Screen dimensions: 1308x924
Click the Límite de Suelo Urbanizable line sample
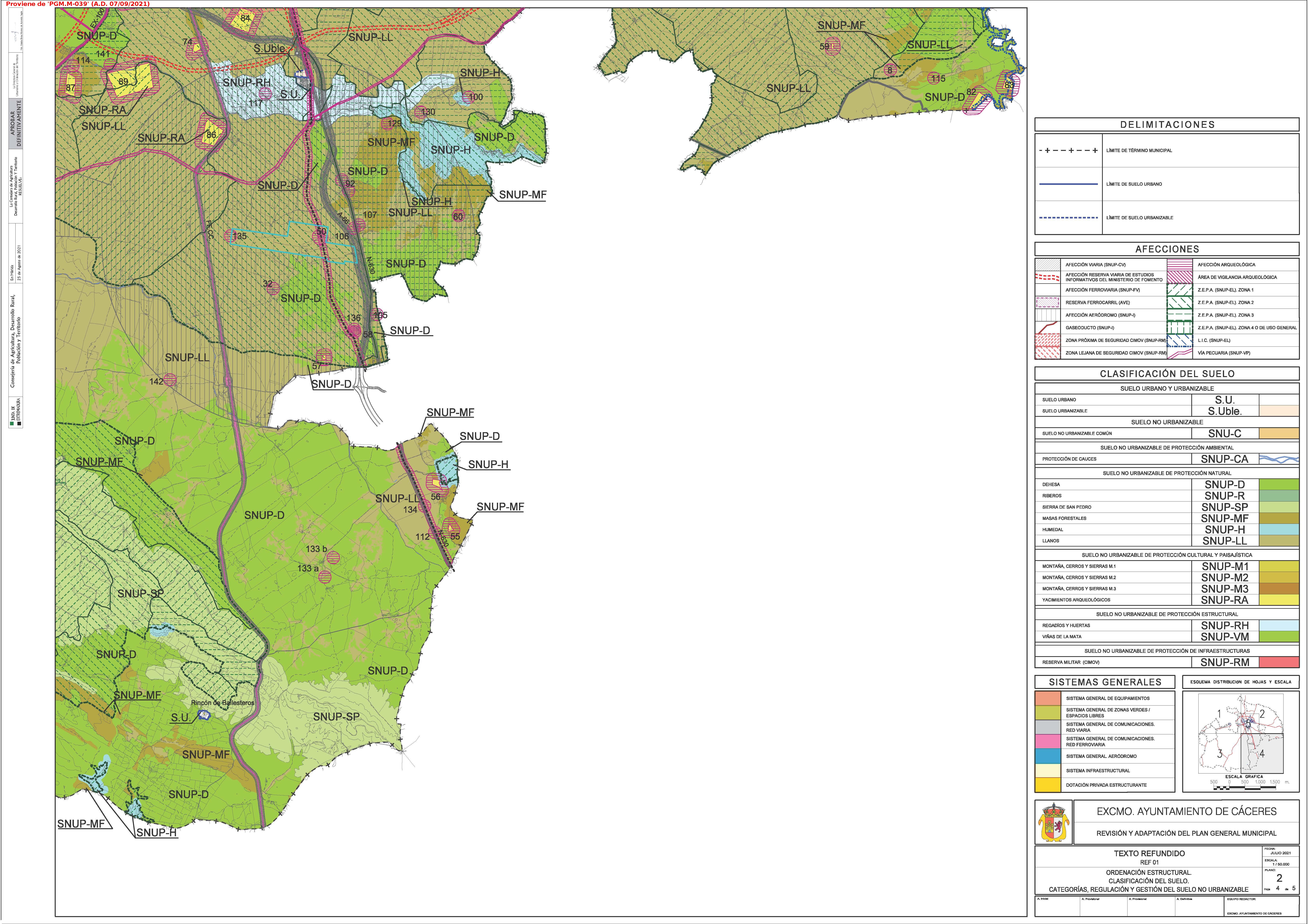click(x=1068, y=218)
